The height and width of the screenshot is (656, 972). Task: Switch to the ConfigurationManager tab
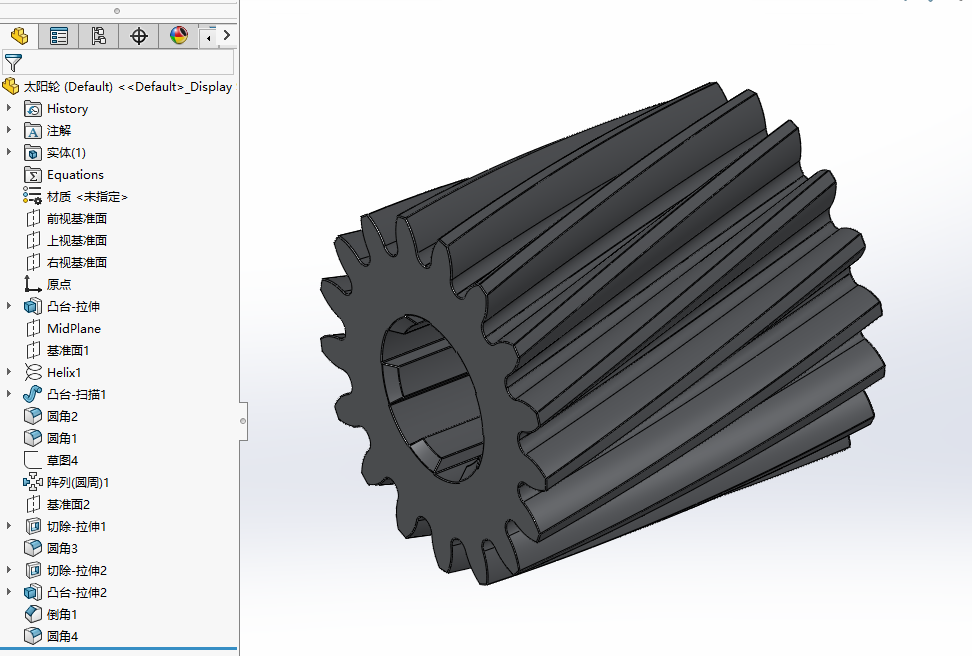pos(99,36)
